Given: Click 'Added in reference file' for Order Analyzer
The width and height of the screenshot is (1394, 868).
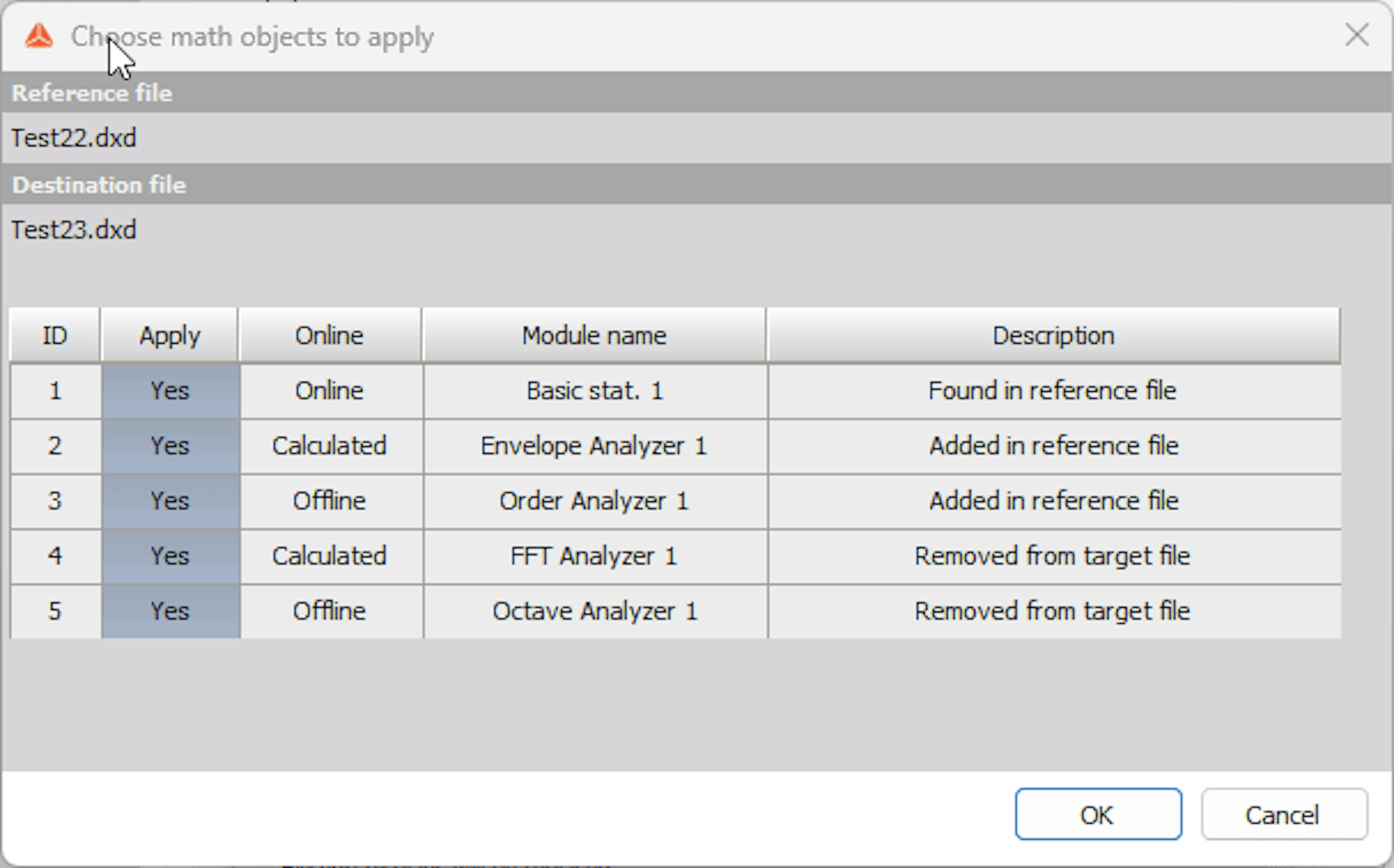Looking at the screenshot, I should 1055,502.
